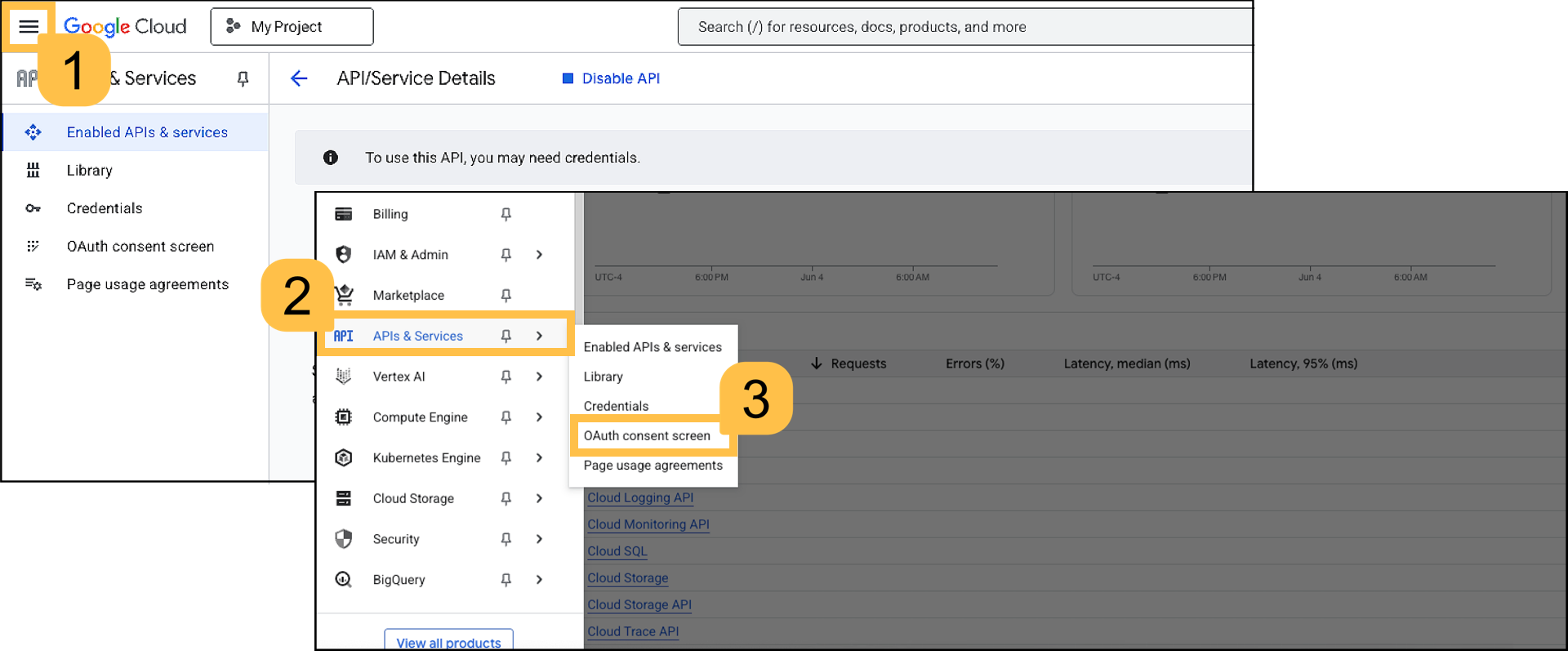
Task: Pin the Marketplace menu item
Action: tap(506, 296)
